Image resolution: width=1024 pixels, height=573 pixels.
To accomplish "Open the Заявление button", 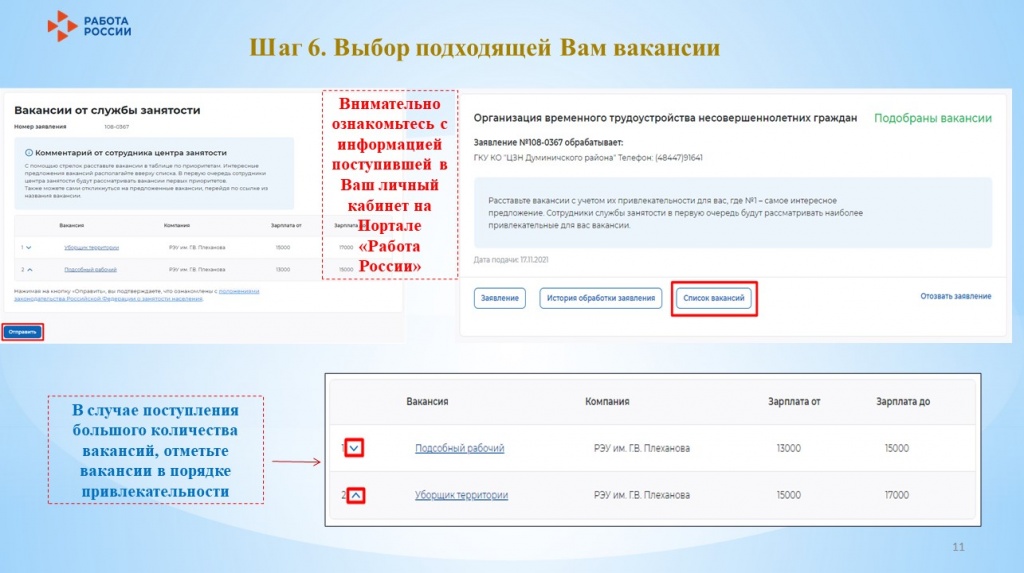I will pyautogui.click(x=500, y=298).
